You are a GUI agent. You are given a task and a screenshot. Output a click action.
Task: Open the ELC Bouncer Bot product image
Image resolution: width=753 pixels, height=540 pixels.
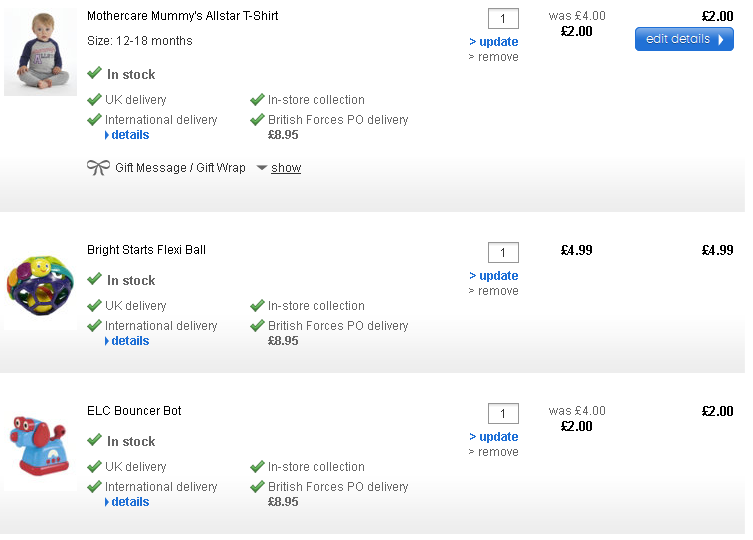click(x=38, y=447)
